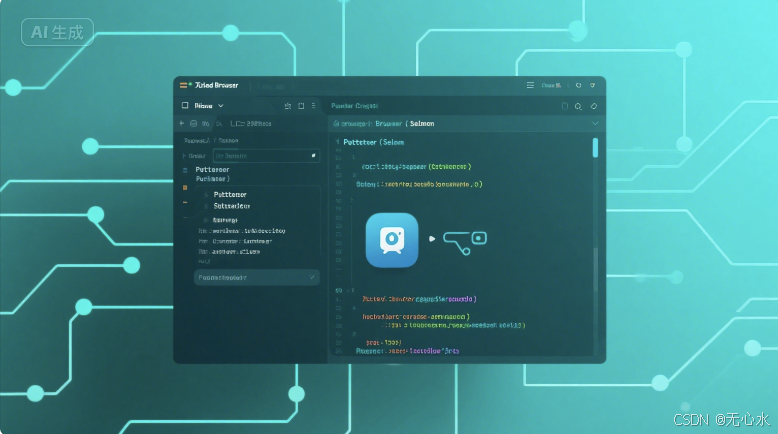Click the search input field in the left panel

click(266, 156)
